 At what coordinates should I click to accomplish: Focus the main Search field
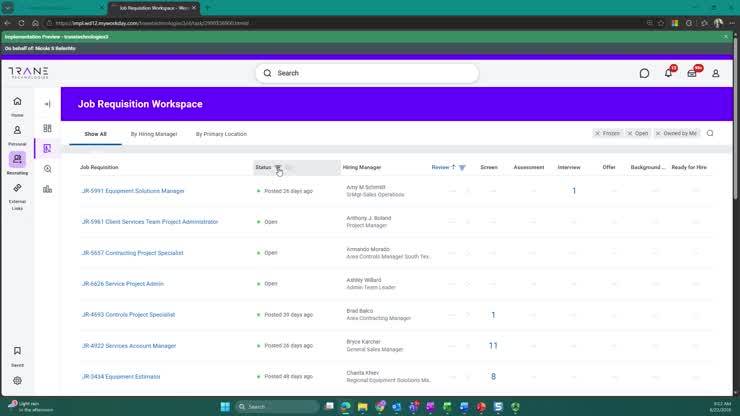[367, 73]
